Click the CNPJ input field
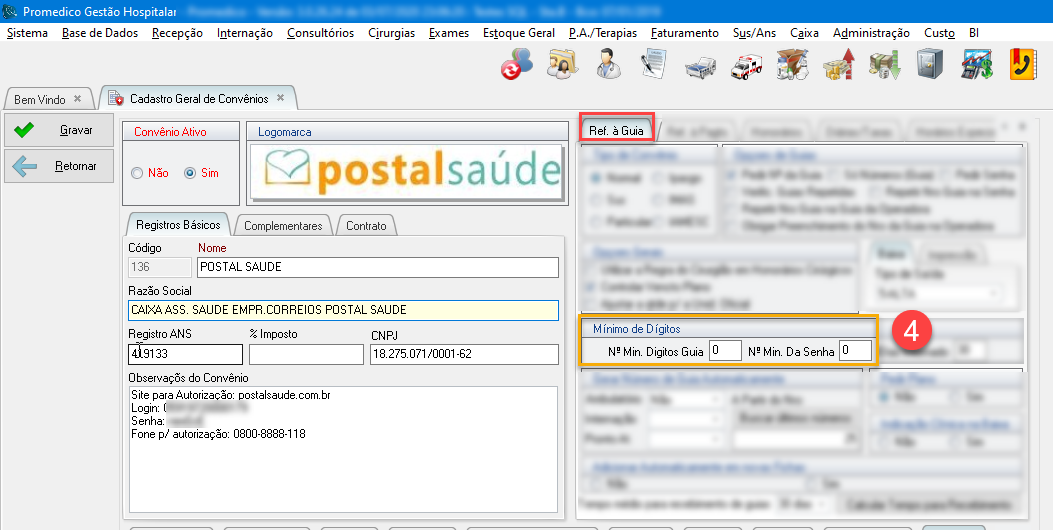Screen dimensions: 1053x530 463,354
